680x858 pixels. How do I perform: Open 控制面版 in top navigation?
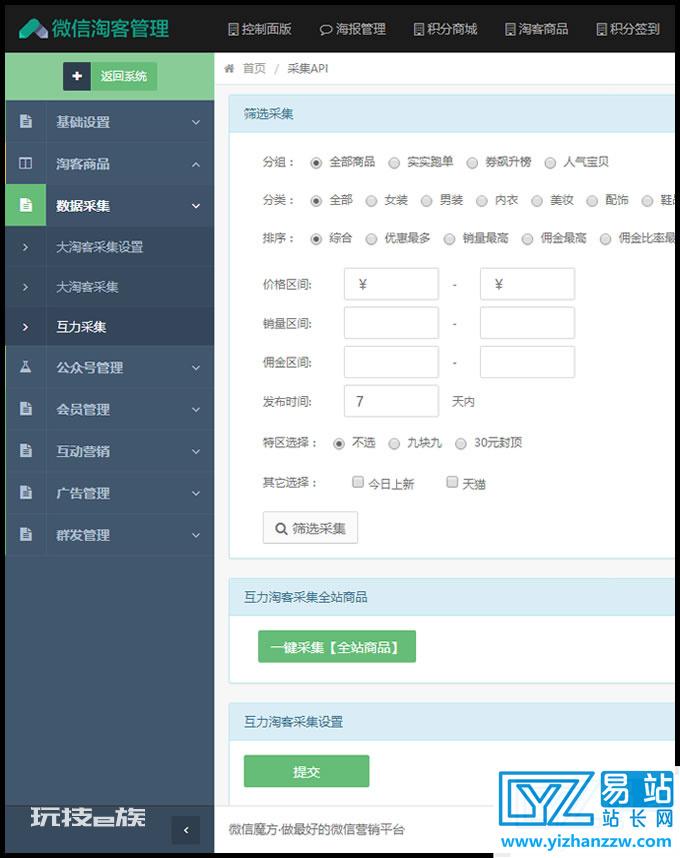coord(260,29)
